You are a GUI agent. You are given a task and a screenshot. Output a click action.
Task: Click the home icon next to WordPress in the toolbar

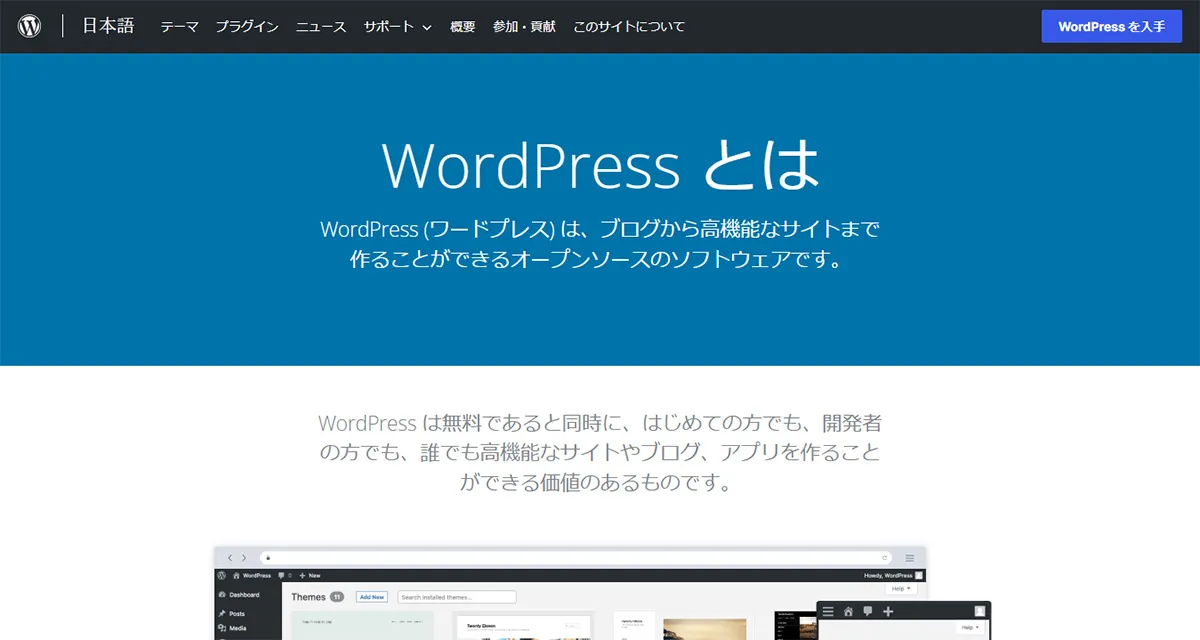[236, 575]
